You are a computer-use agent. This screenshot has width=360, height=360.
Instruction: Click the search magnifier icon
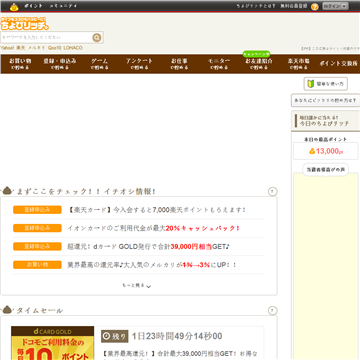tap(97, 38)
